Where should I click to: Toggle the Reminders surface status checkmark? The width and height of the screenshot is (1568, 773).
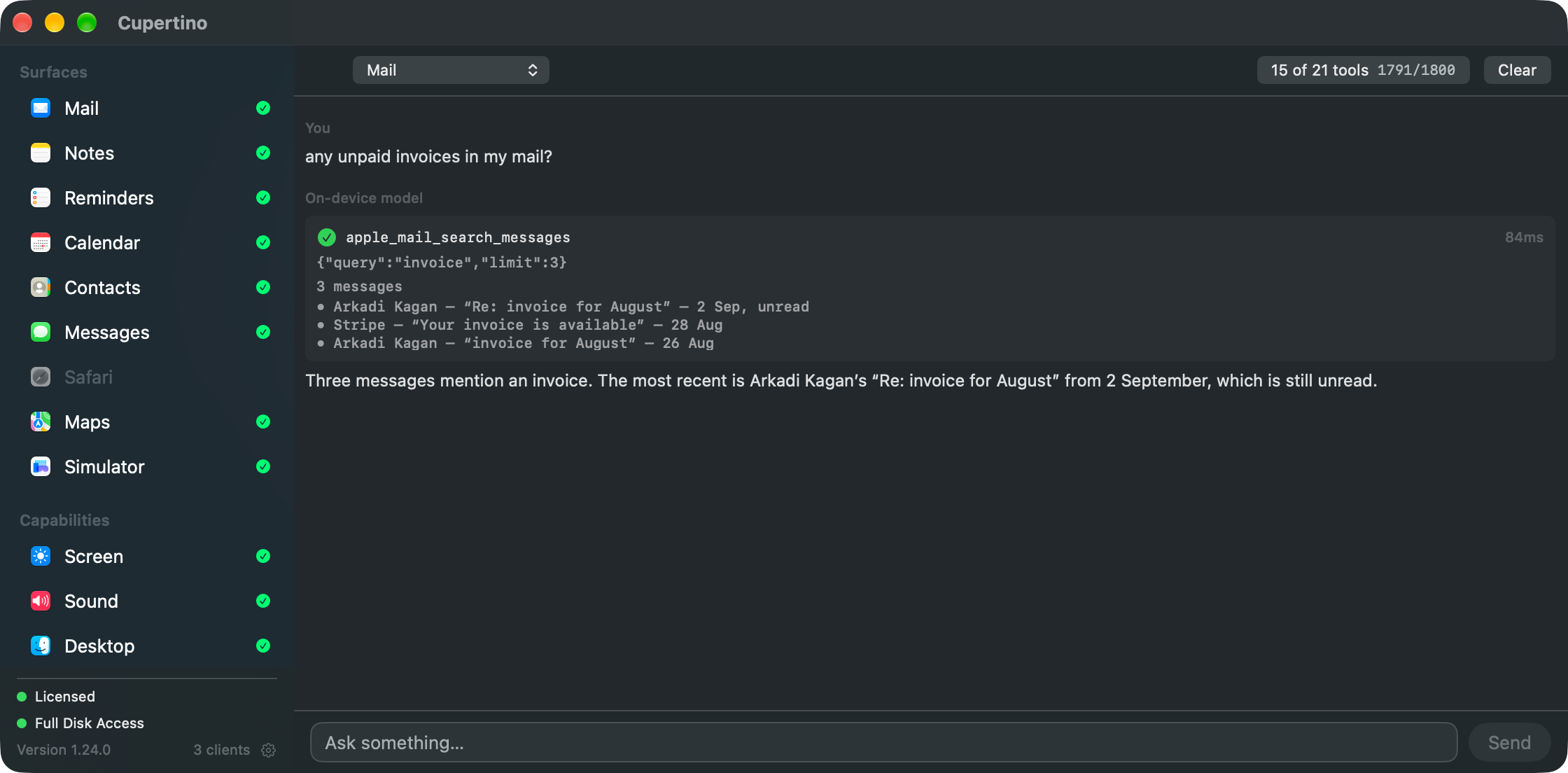tap(263, 197)
